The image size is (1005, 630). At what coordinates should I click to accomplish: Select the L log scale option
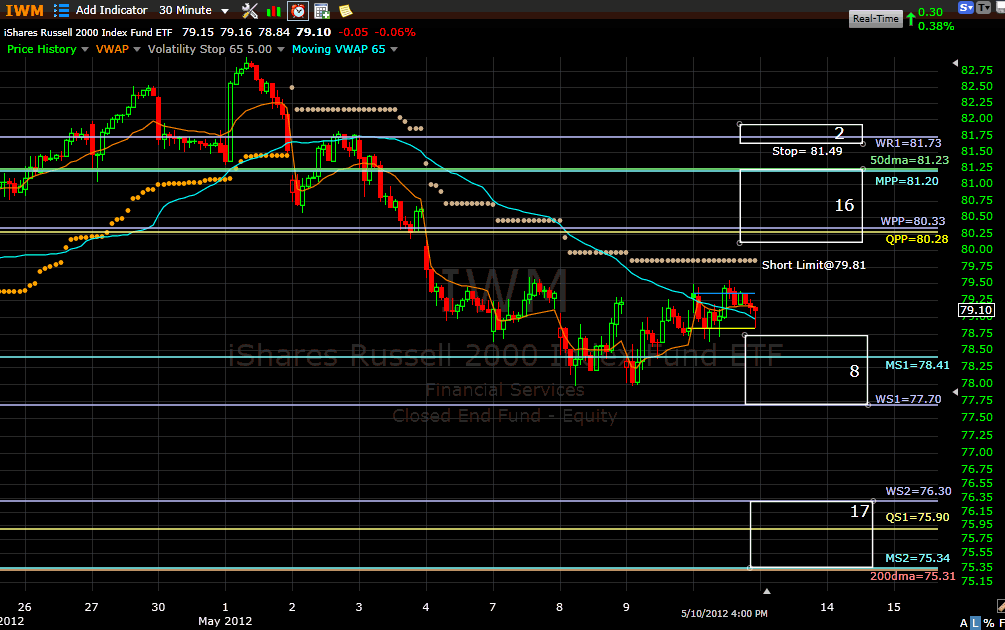coord(976,623)
